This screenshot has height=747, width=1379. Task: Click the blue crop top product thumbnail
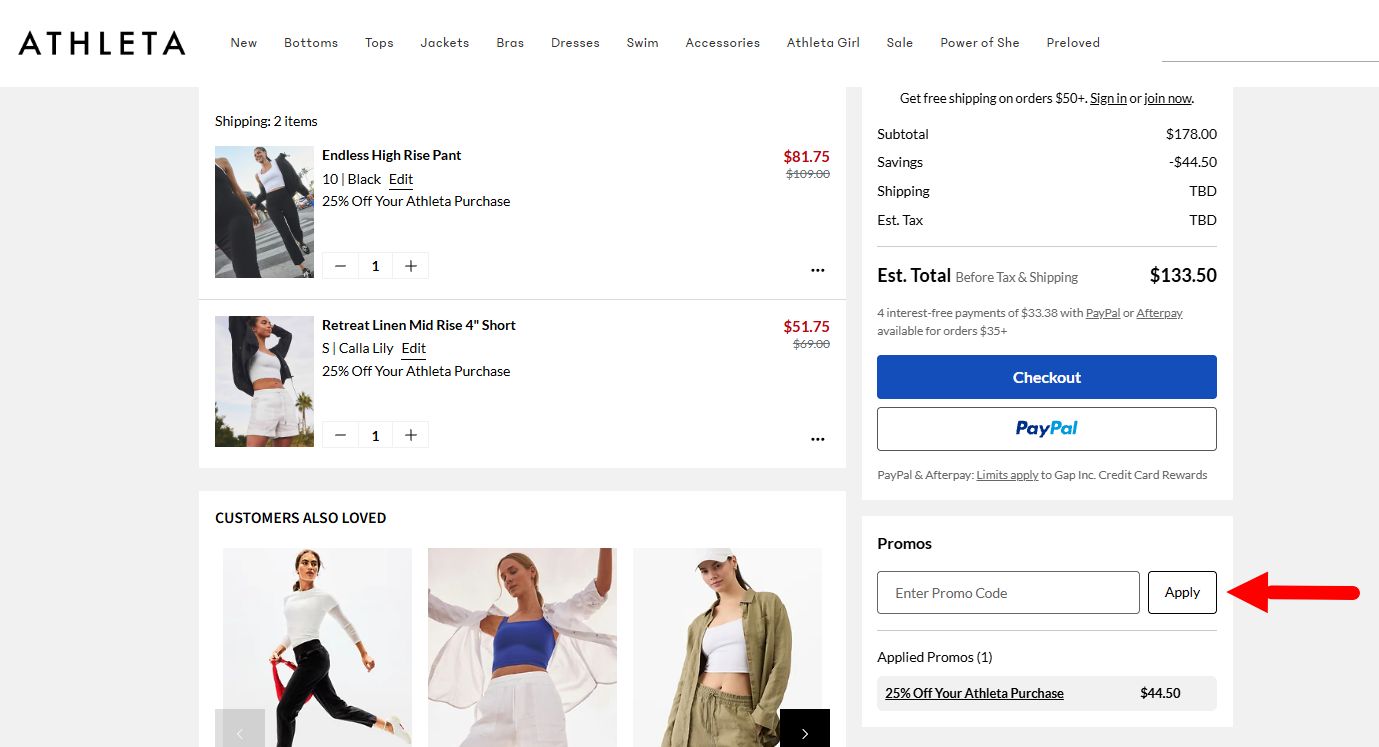click(x=521, y=647)
